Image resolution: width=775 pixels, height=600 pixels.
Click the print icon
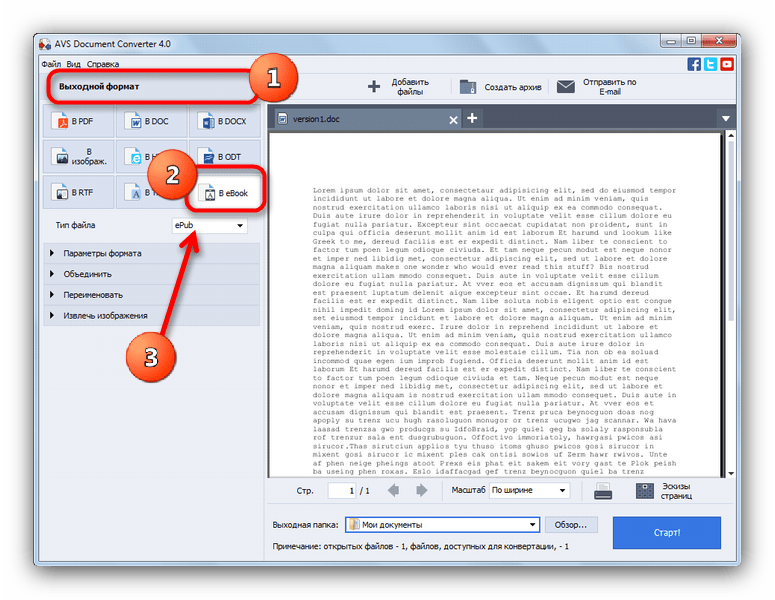pos(603,491)
